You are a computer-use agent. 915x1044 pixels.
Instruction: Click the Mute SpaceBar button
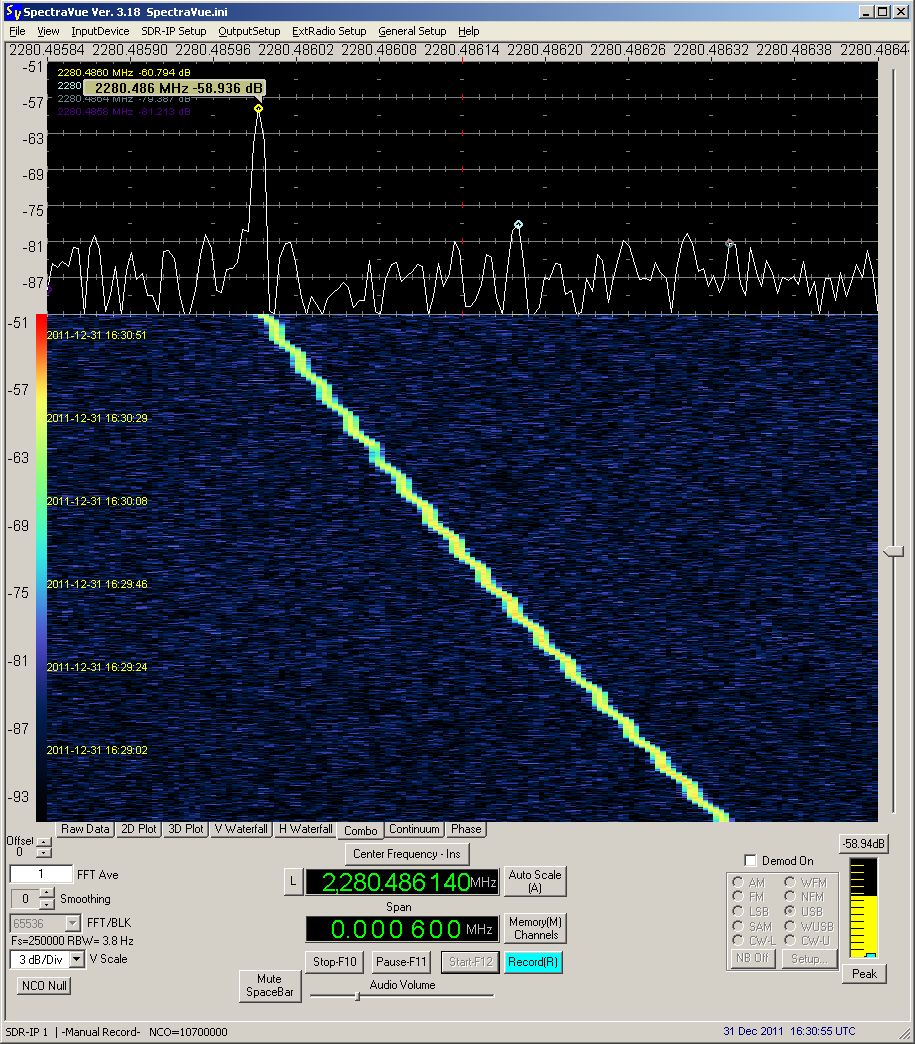pyautogui.click(x=269, y=986)
